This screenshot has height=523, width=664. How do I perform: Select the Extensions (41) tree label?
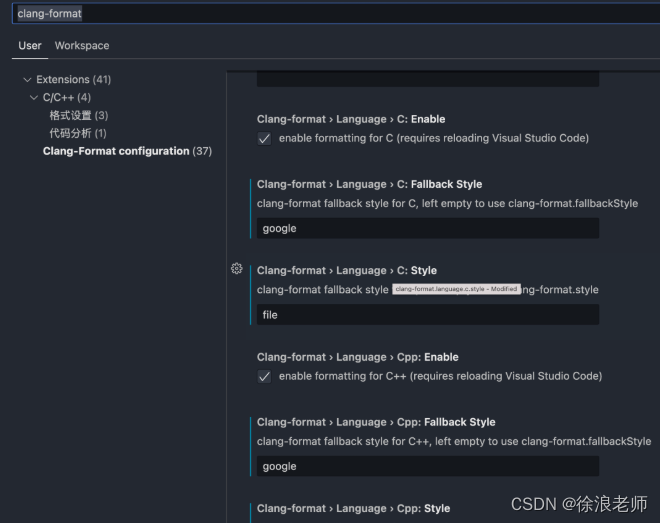74,80
